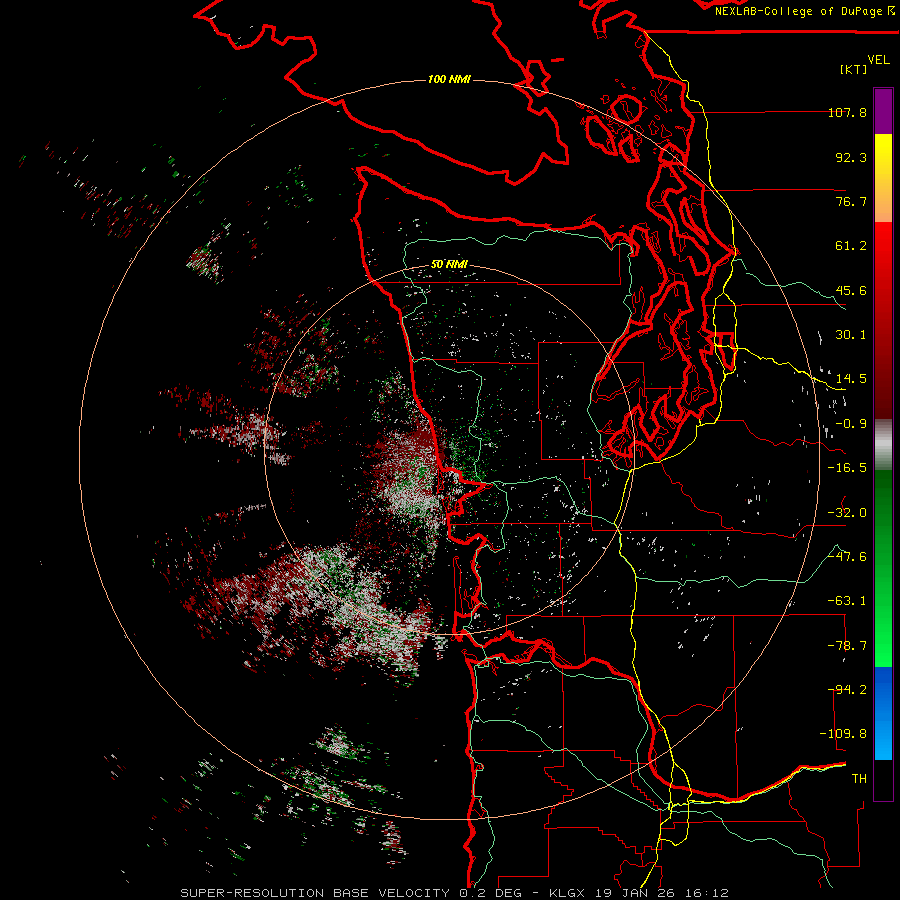
Task: Click the 30.1 velocity scale value
Action: pos(851,335)
